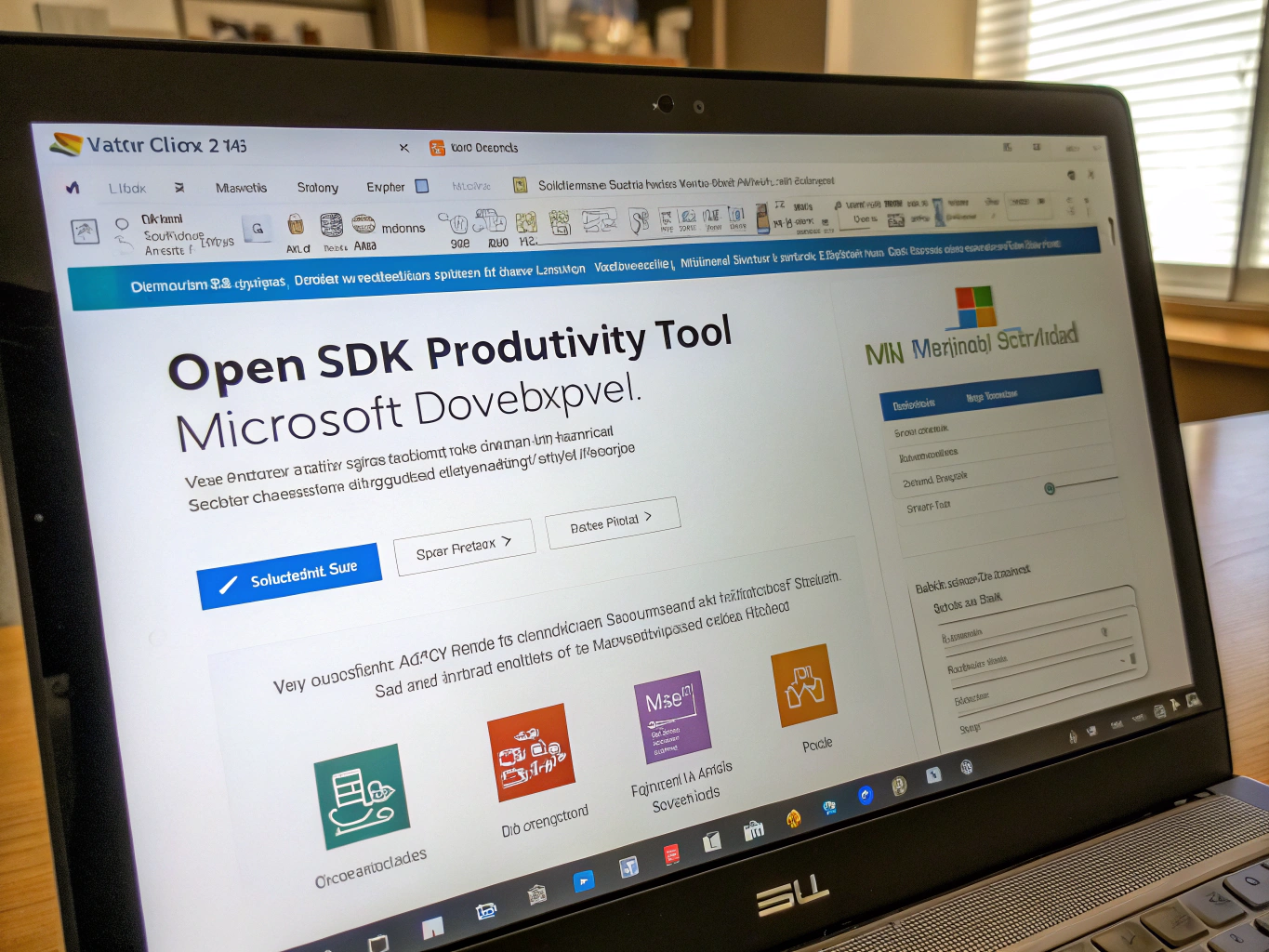The image size is (1269, 952).
Task: Toggle the square checkbox next to 'Enpher'
Action: (x=422, y=186)
